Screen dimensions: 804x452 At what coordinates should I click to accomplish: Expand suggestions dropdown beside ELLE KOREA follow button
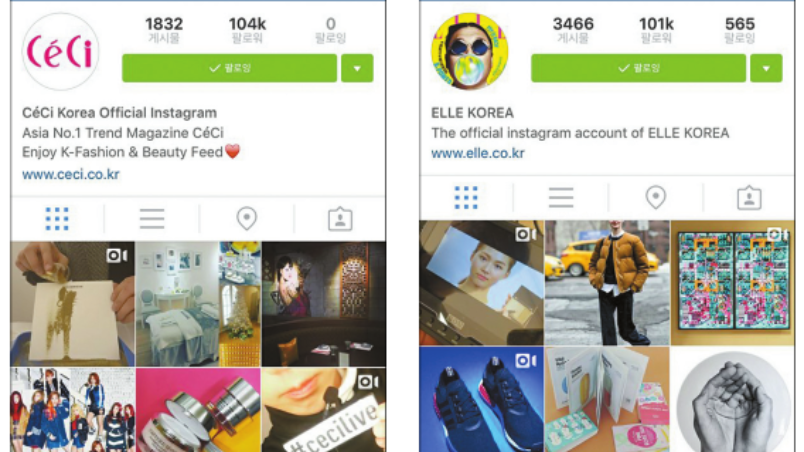(x=766, y=68)
